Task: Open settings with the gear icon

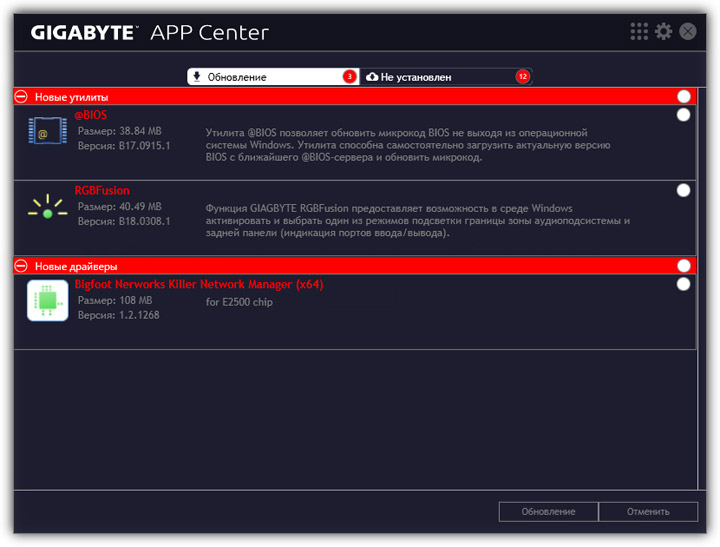Action: (663, 32)
